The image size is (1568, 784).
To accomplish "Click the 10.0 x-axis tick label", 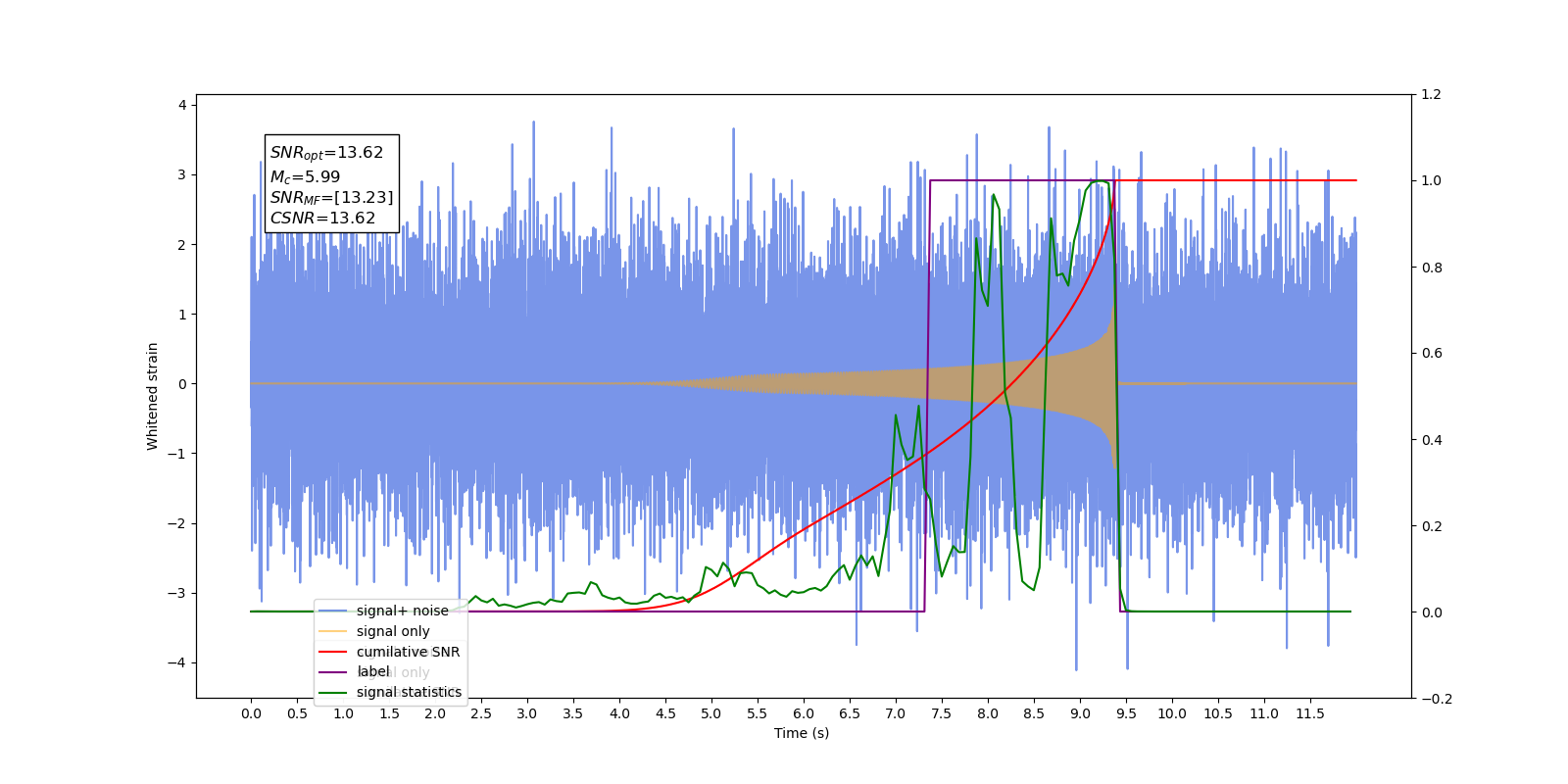I will pos(1172,713).
